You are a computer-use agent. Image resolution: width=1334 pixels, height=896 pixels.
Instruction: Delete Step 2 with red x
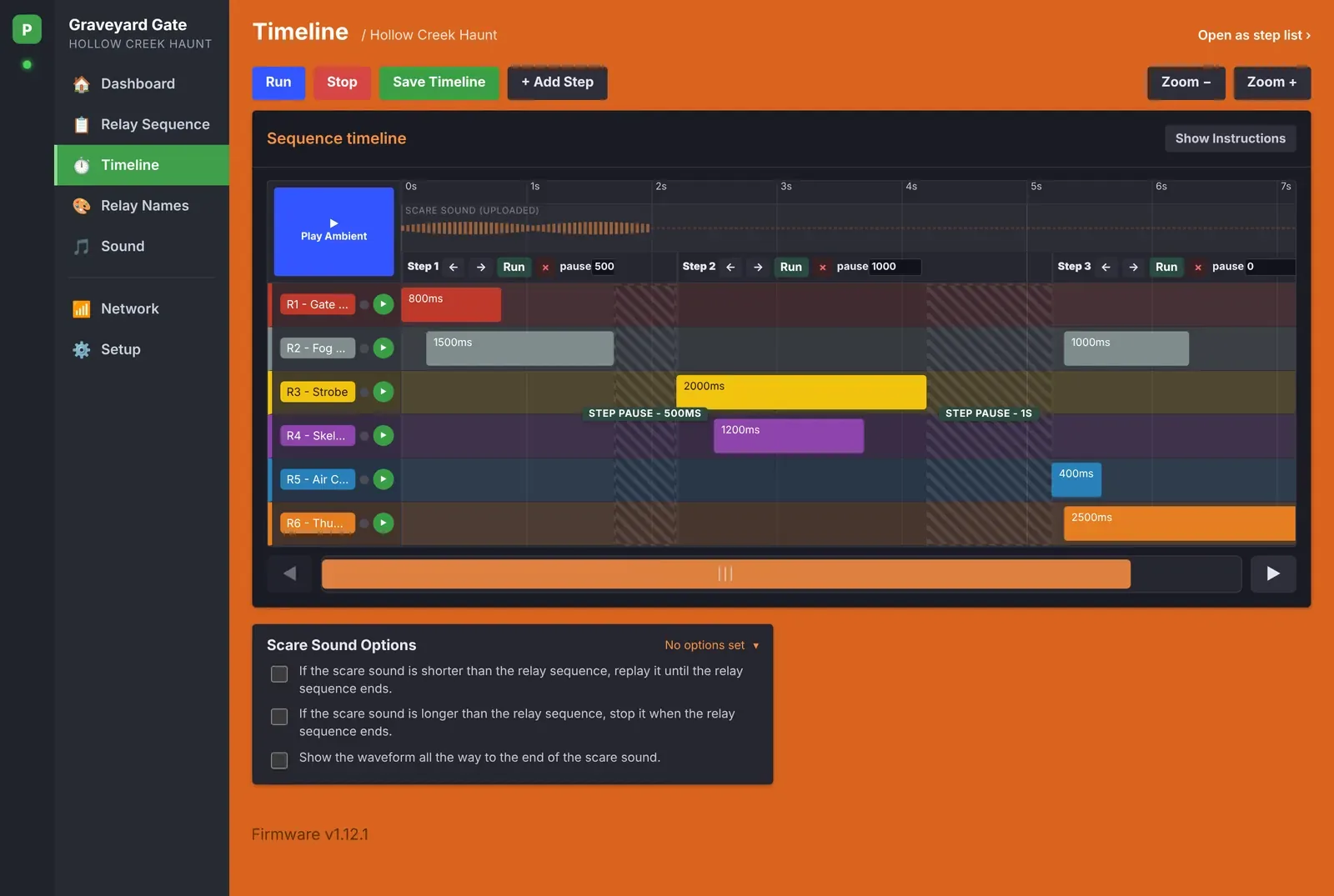[822, 268]
